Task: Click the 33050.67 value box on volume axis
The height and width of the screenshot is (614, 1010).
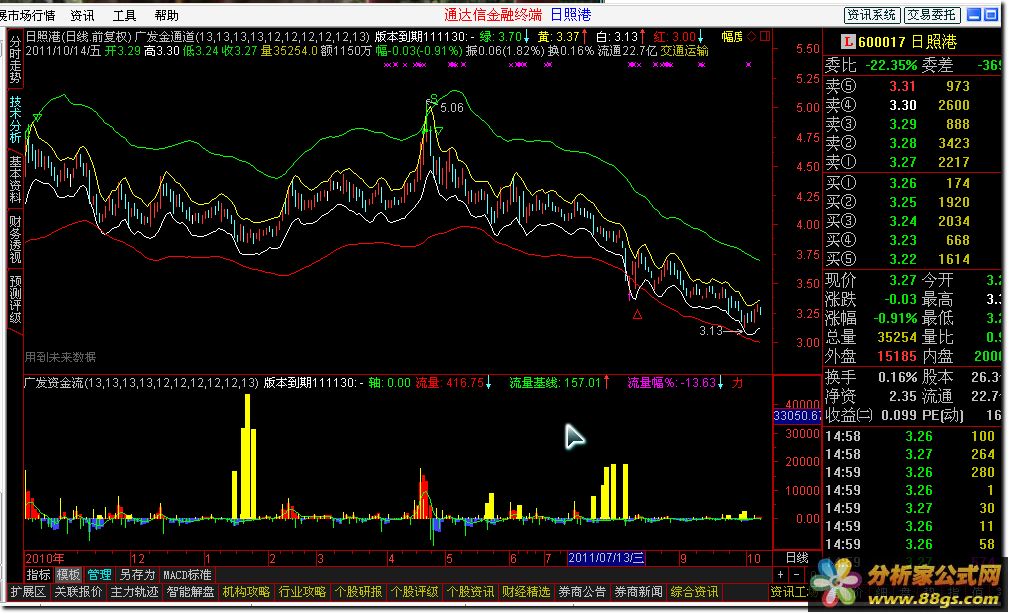Action: click(797, 416)
